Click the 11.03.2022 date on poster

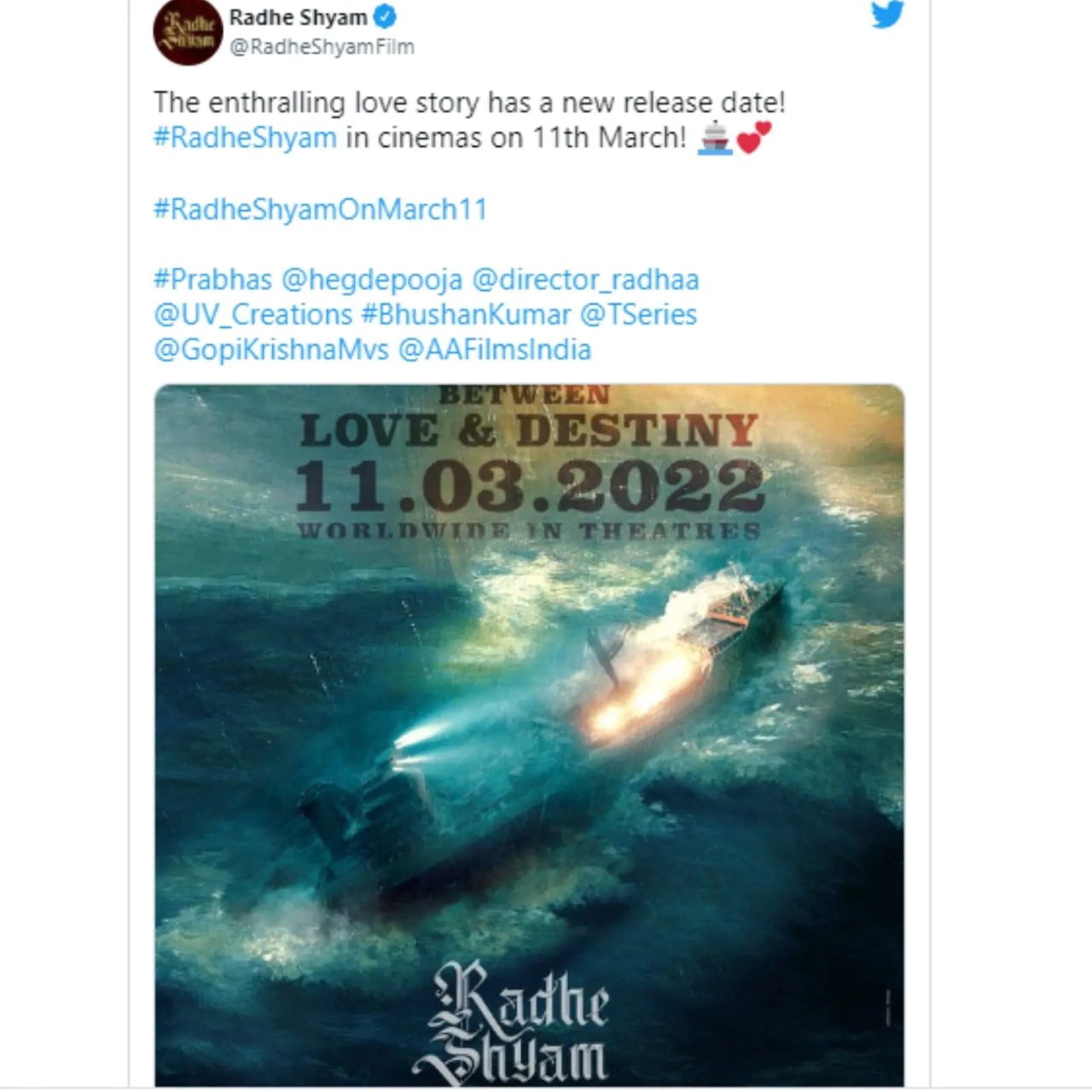tap(529, 485)
